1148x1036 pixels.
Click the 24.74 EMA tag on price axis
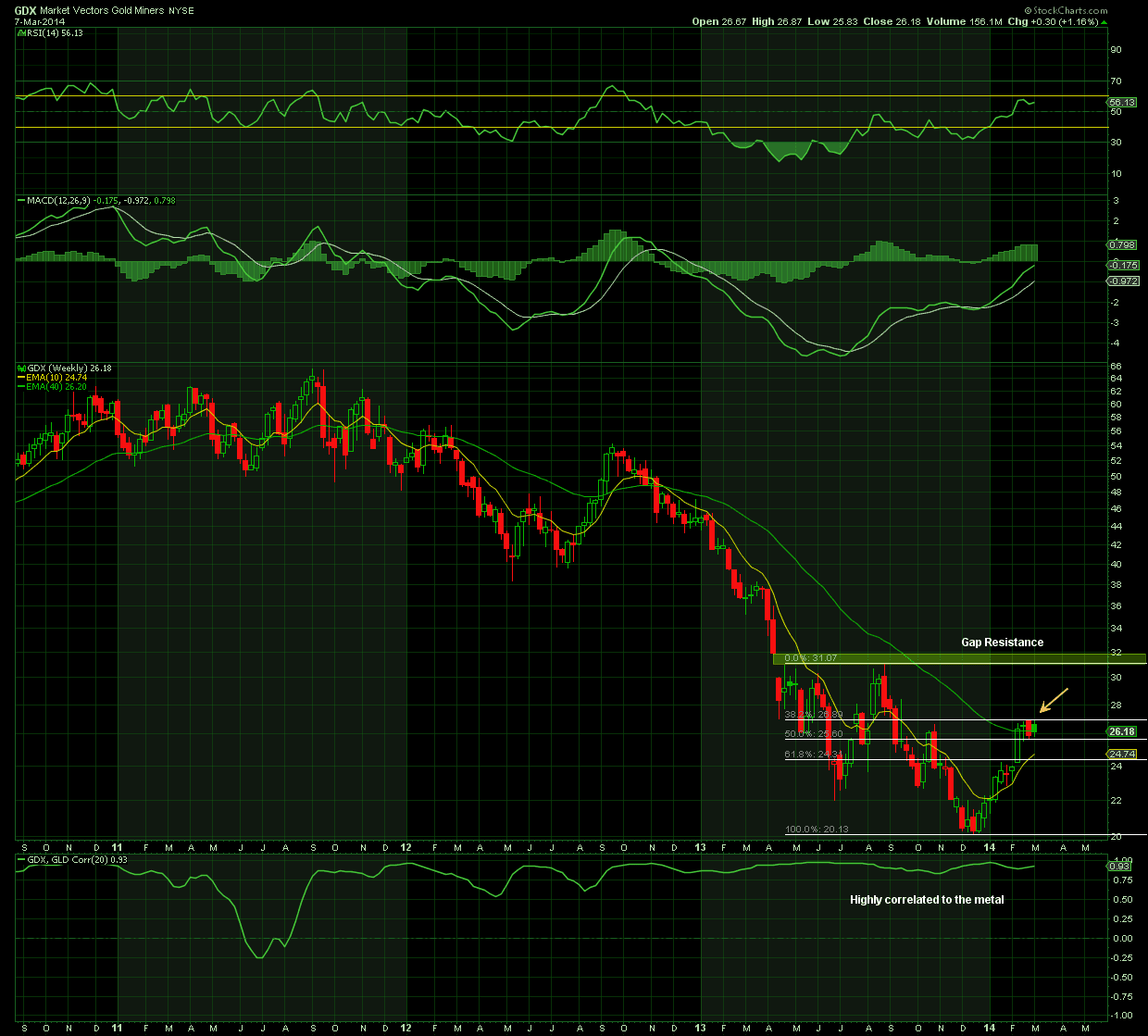pyautogui.click(x=1123, y=754)
